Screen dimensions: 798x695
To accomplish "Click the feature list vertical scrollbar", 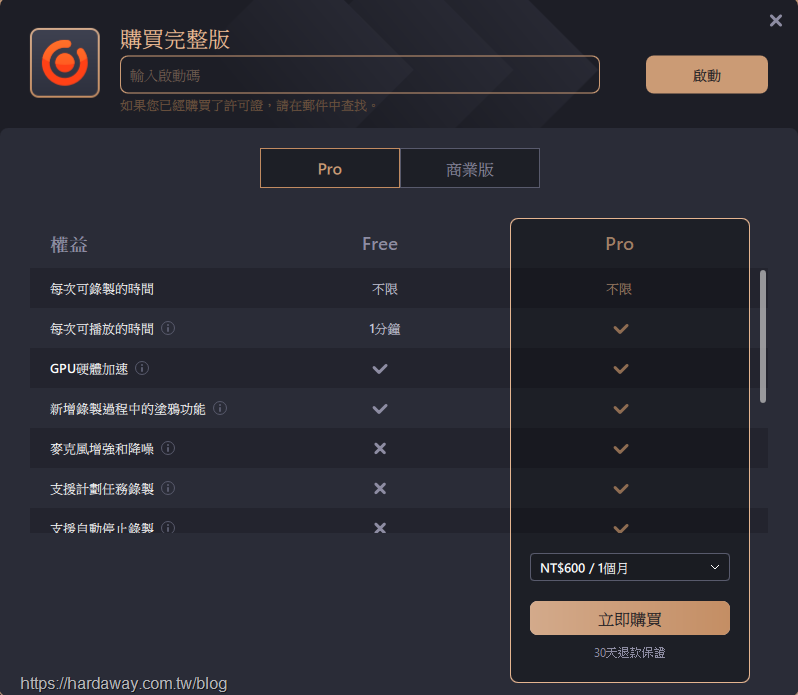I will coord(762,336).
